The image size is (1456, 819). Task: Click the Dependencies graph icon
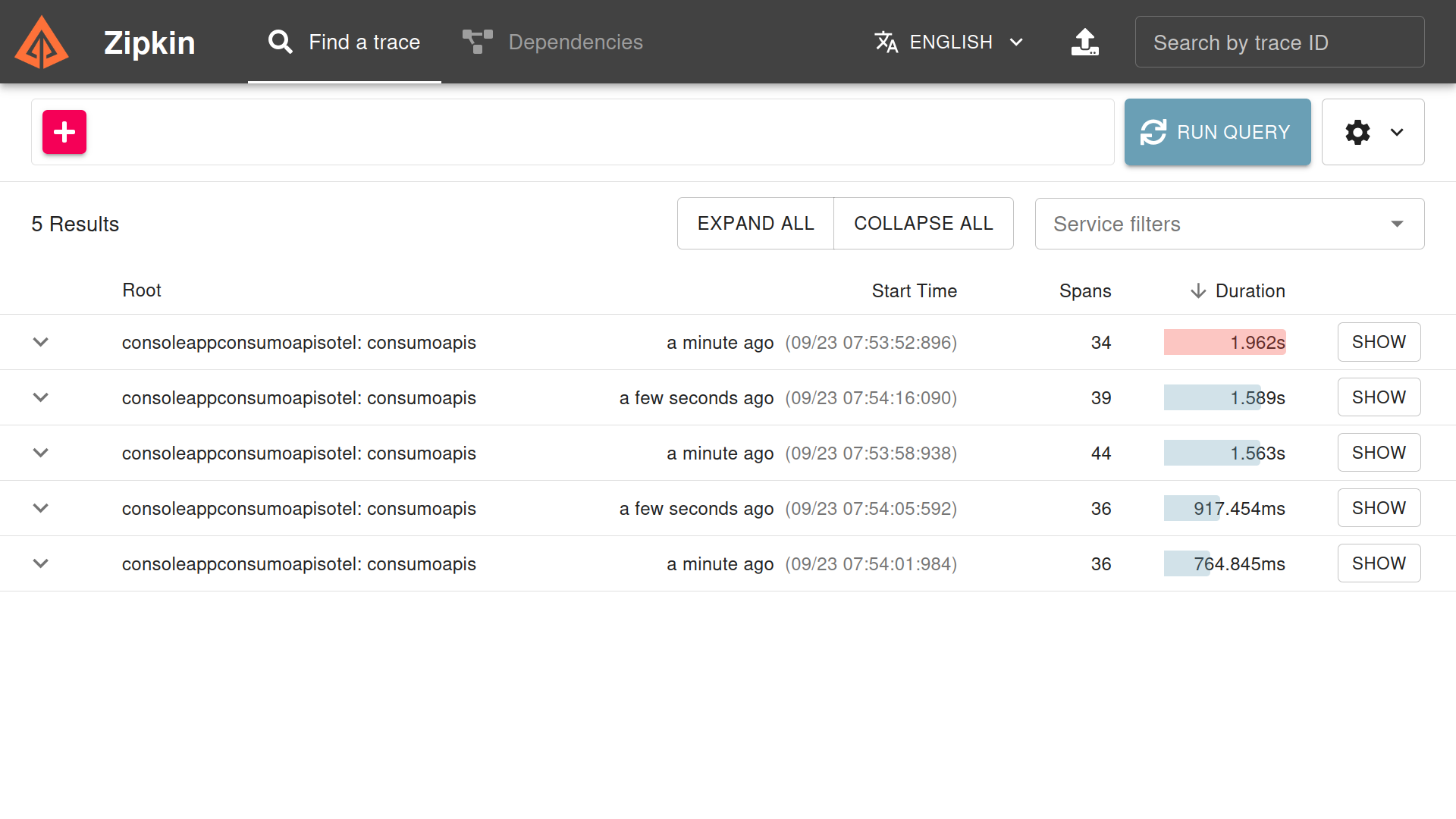[478, 42]
